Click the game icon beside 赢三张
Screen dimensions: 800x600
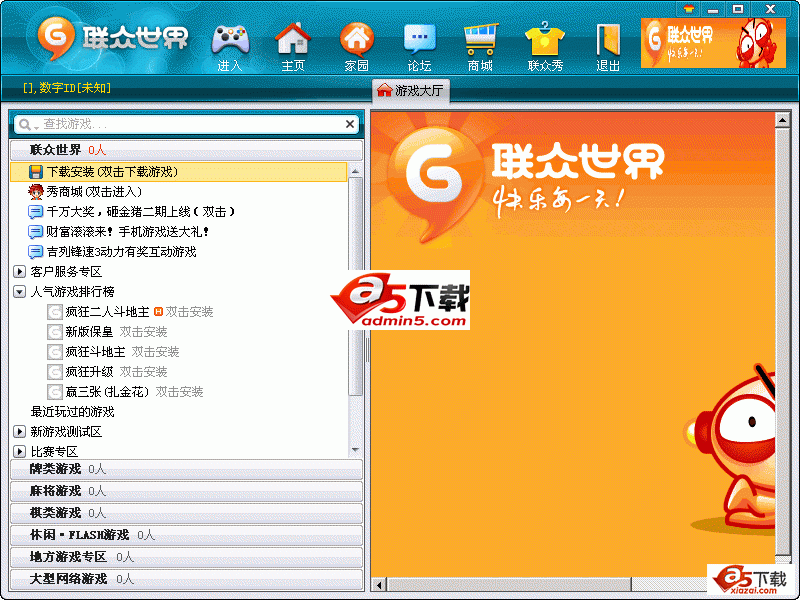click(x=55, y=391)
